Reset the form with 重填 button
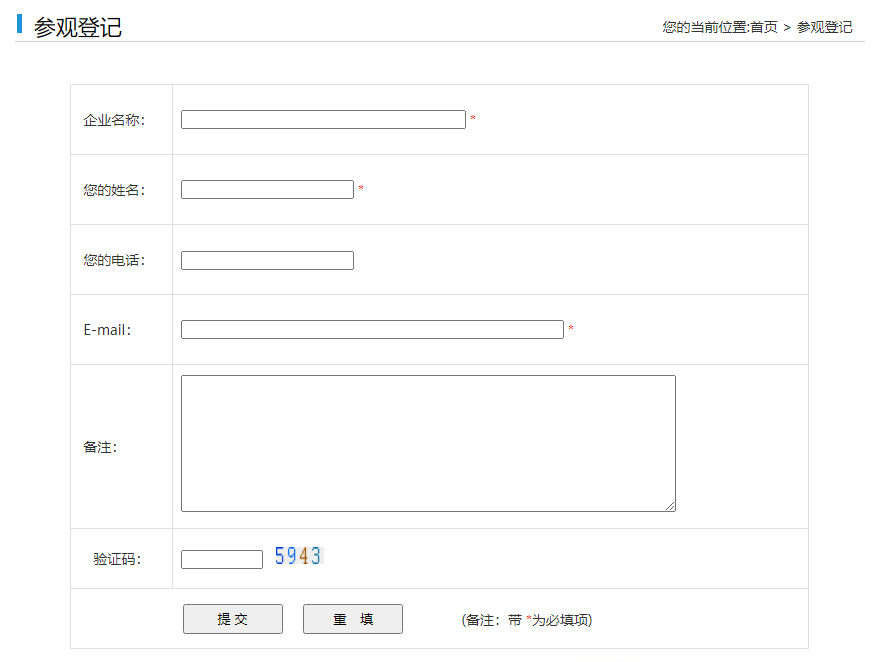Viewport: 878px width, 662px height. pos(353,619)
